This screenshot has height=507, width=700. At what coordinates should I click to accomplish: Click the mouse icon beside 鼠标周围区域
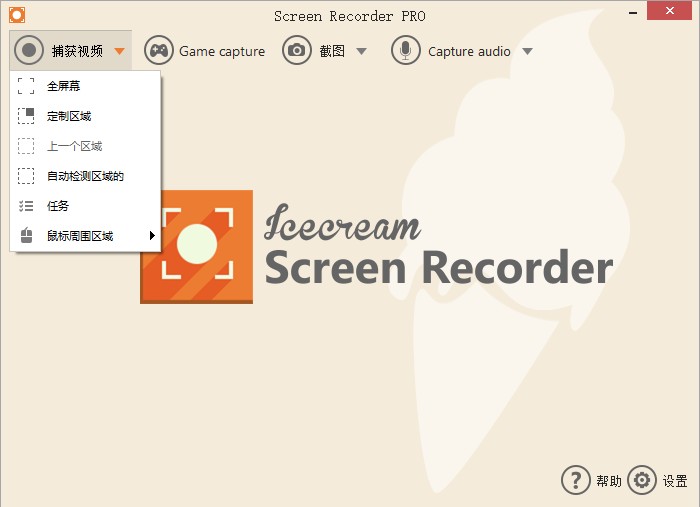click(26, 236)
